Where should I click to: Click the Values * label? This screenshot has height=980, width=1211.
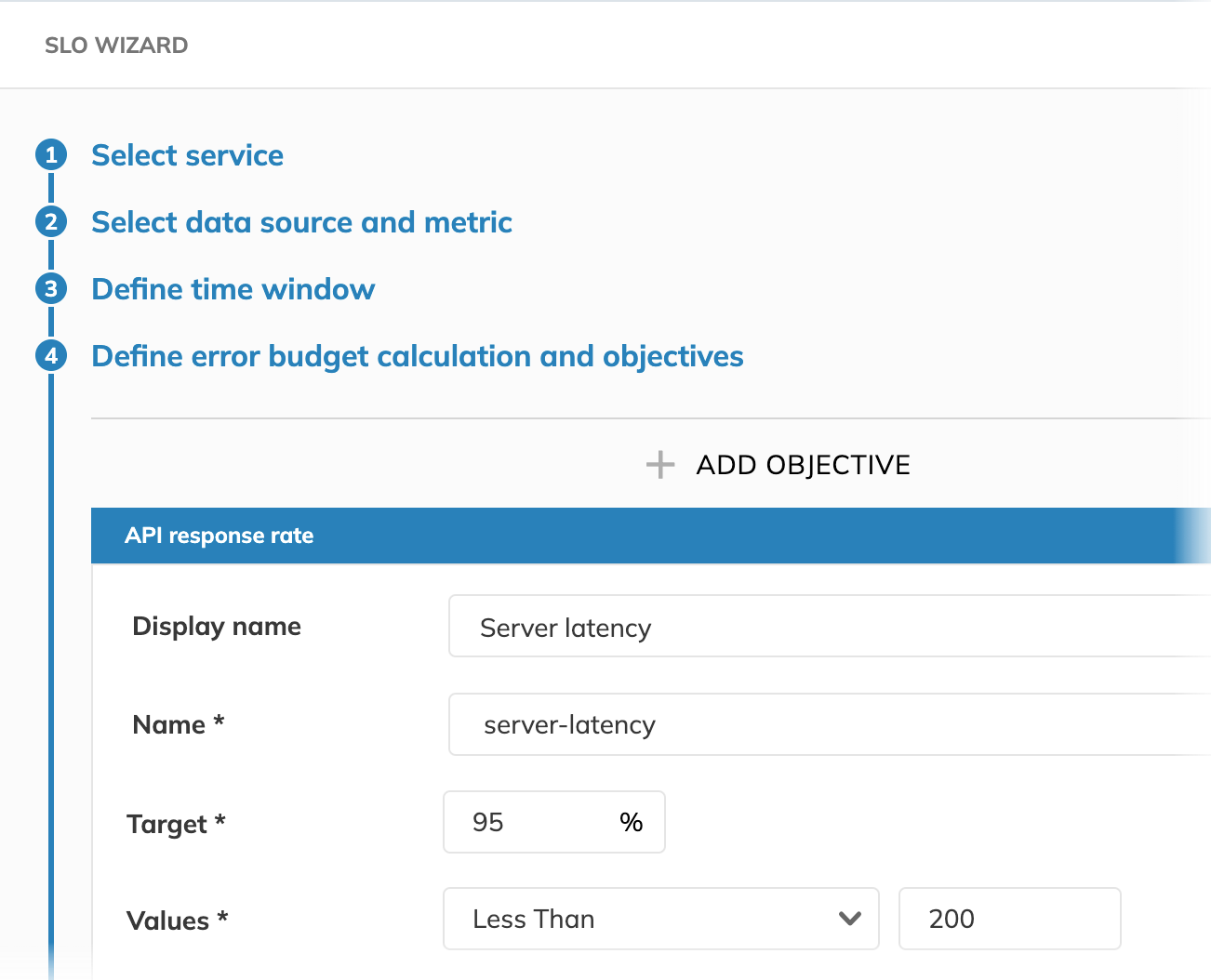[177, 920]
